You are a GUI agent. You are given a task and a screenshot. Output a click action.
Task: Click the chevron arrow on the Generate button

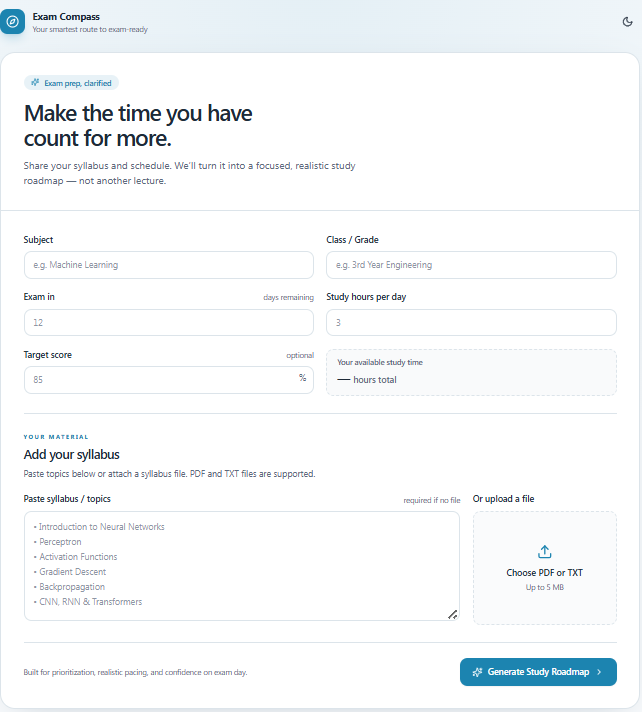click(x=599, y=672)
